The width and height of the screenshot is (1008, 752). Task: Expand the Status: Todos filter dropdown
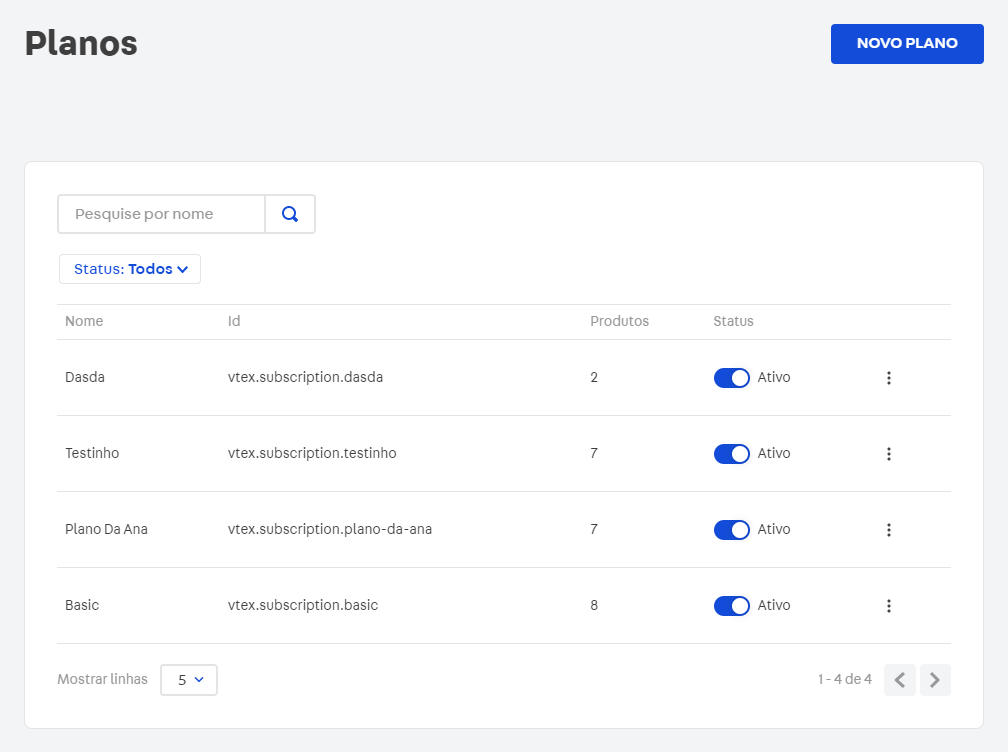[x=130, y=269]
